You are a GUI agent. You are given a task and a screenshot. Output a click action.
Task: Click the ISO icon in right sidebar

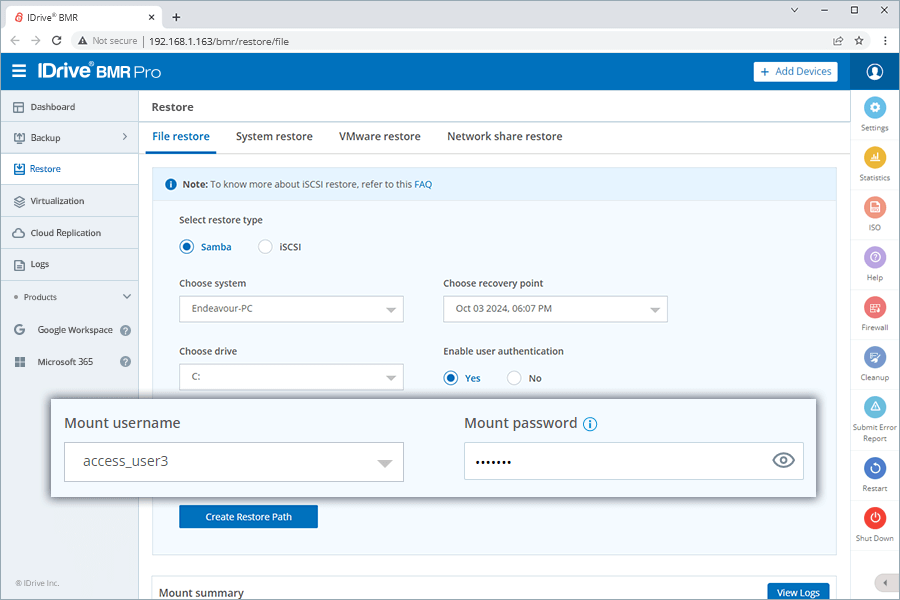click(874, 208)
